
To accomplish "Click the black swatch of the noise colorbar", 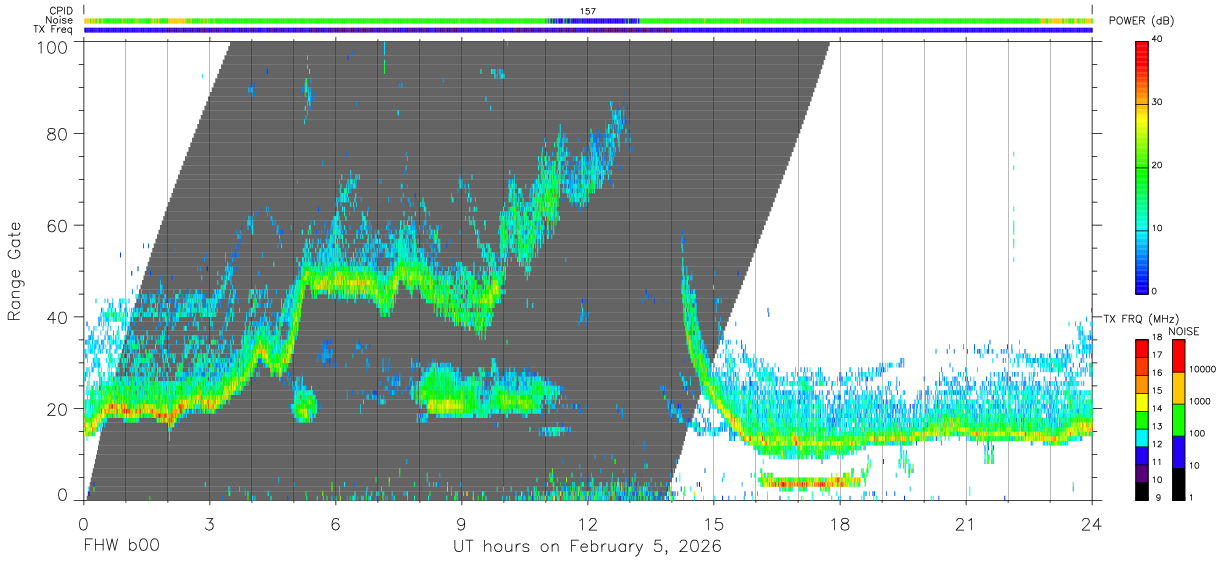I will pyautogui.click(x=1177, y=484).
